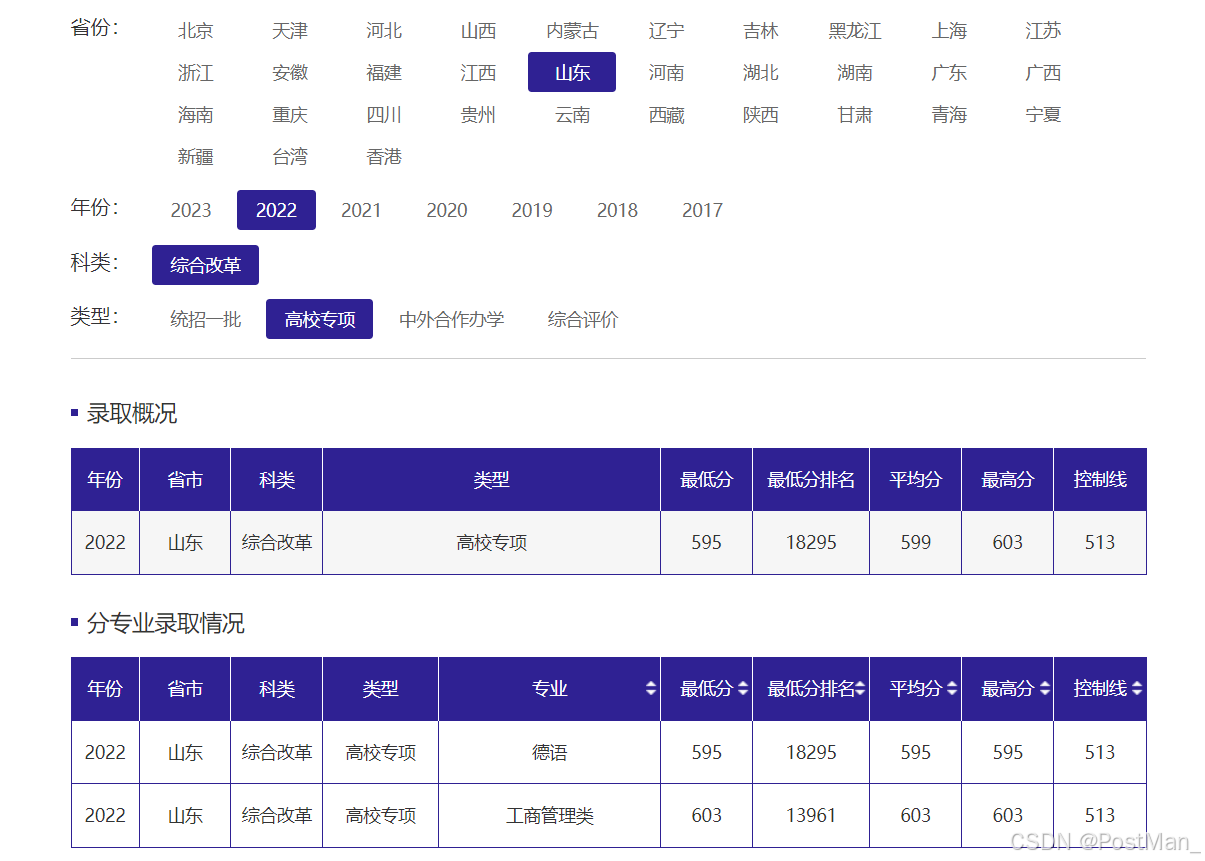Select 贵州 province
This screenshot has height=861, width=1205.
click(x=478, y=115)
